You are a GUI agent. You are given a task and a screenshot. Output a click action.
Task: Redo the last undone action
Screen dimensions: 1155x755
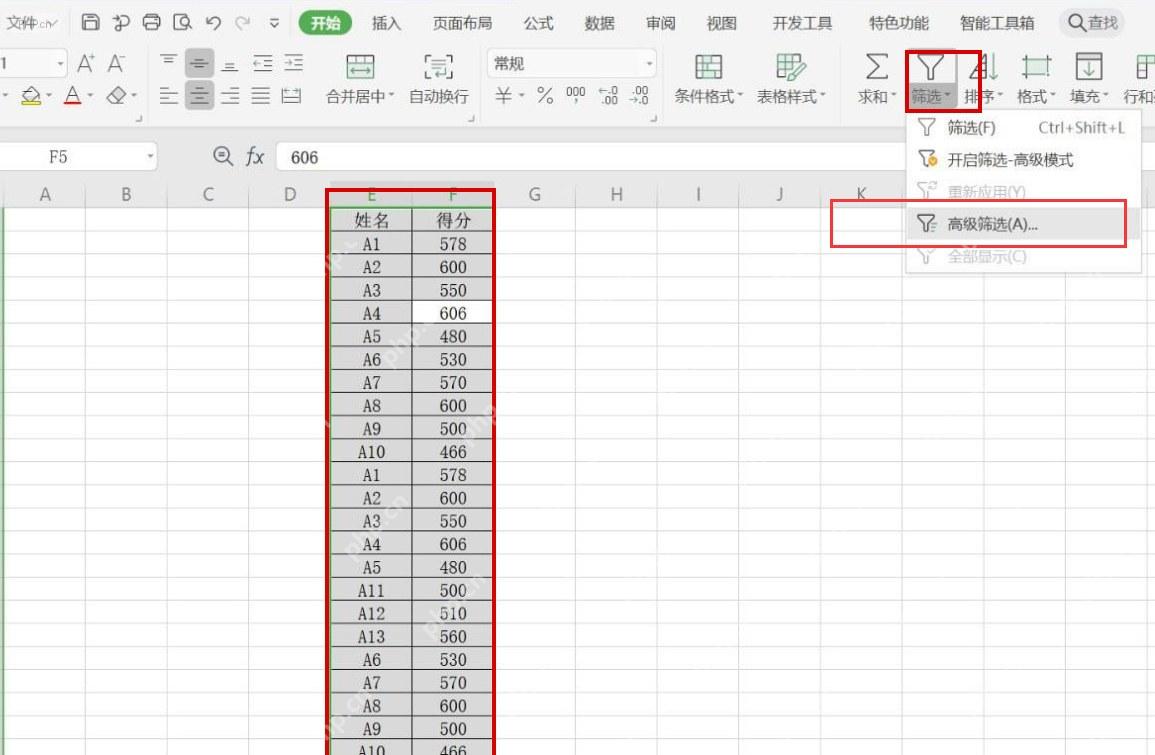[x=242, y=23]
